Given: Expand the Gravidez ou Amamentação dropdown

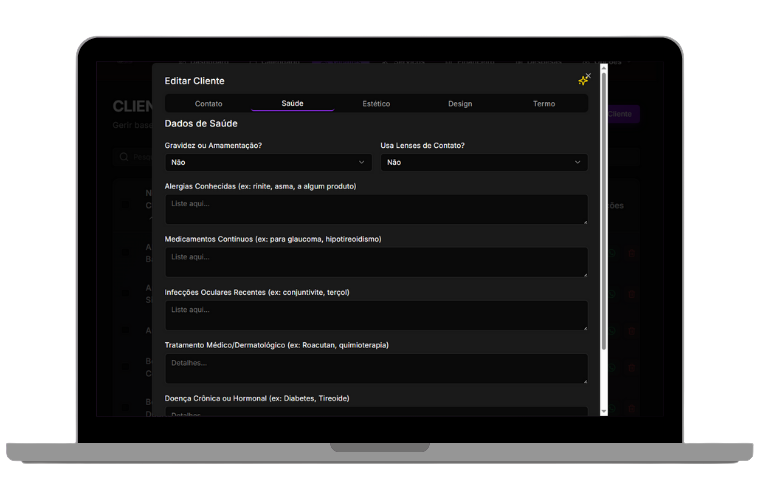Looking at the screenshot, I should (x=268, y=162).
